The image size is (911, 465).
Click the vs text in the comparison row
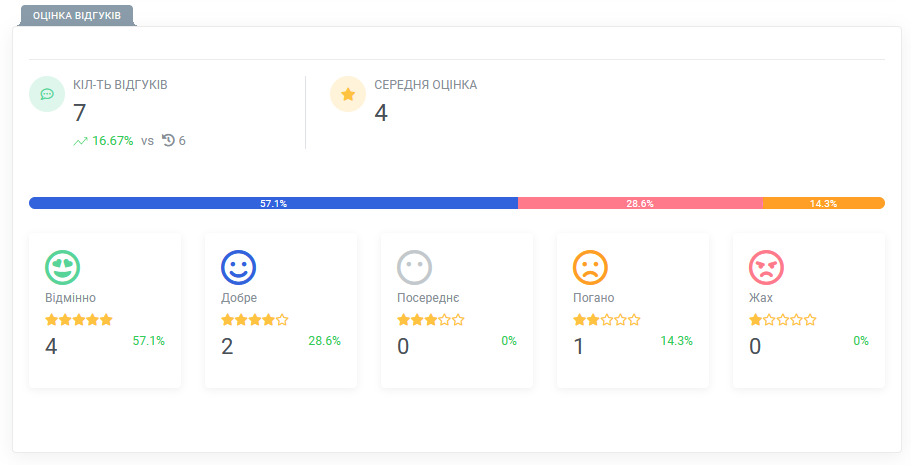pos(148,141)
